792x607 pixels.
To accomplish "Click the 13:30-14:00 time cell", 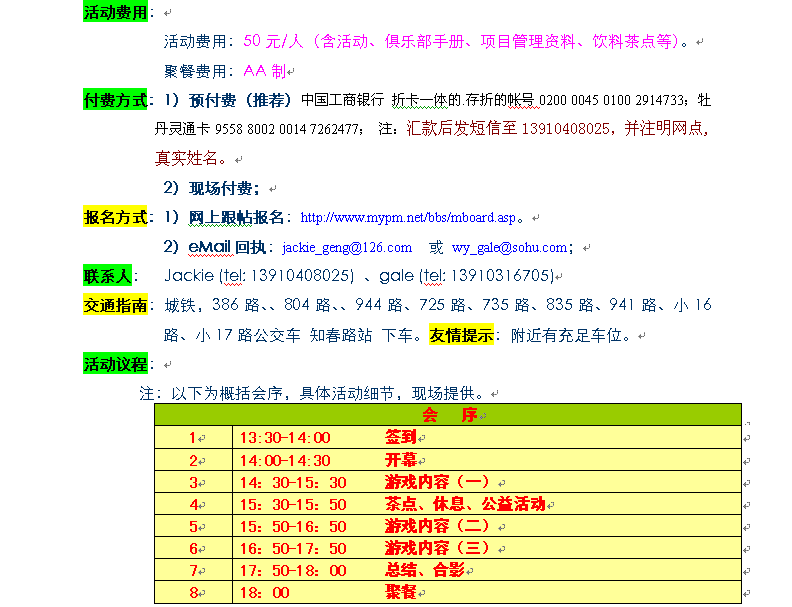I will [x=285, y=437].
